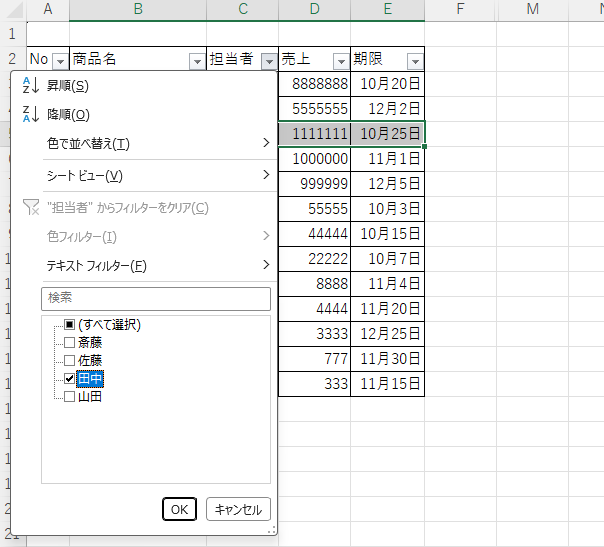Select cell with value 1111111
604x547 pixels.
pyautogui.click(x=314, y=134)
